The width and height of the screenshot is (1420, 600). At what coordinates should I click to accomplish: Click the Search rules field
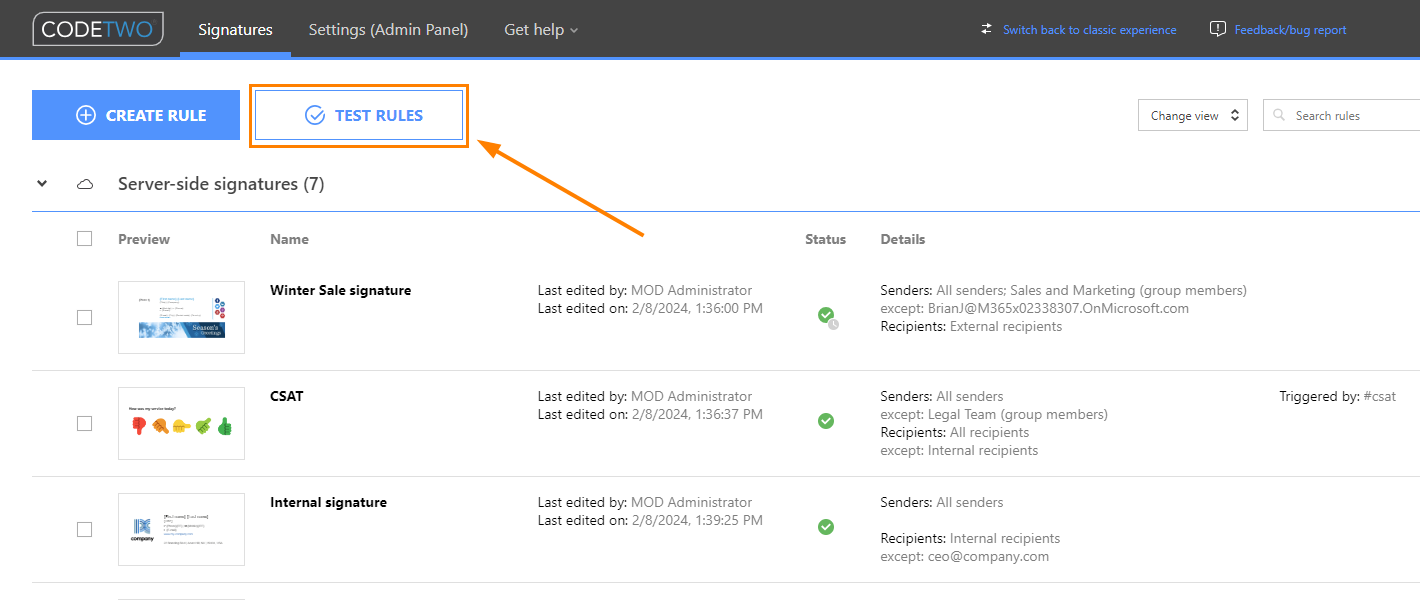(x=1342, y=116)
